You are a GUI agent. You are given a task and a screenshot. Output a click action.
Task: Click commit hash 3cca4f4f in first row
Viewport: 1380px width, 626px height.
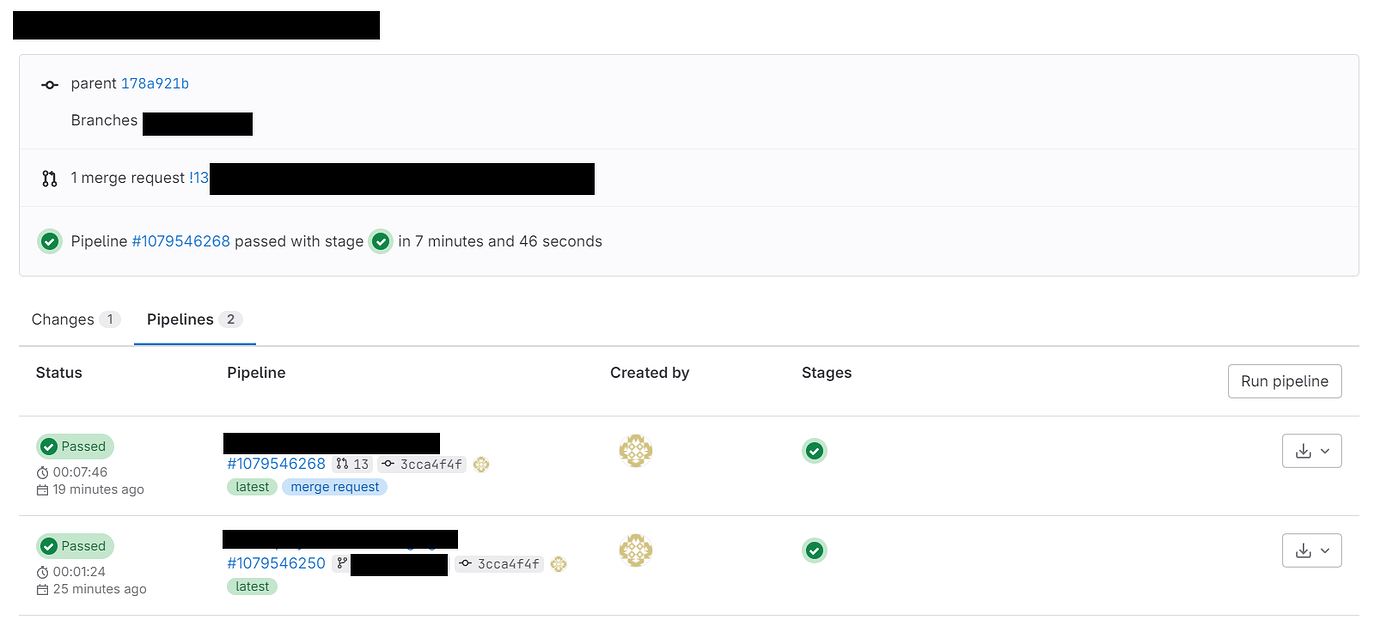(x=431, y=464)
